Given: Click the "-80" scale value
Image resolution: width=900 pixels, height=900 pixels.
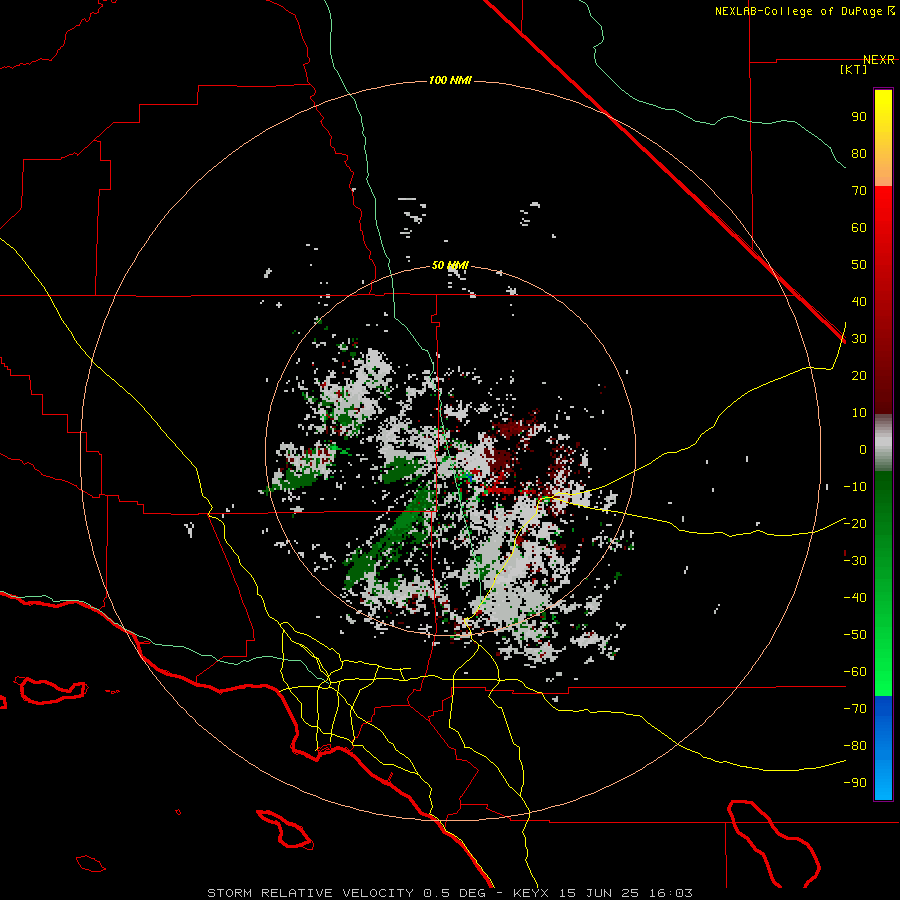Looking at the screenshot, I should click(855, 746).
